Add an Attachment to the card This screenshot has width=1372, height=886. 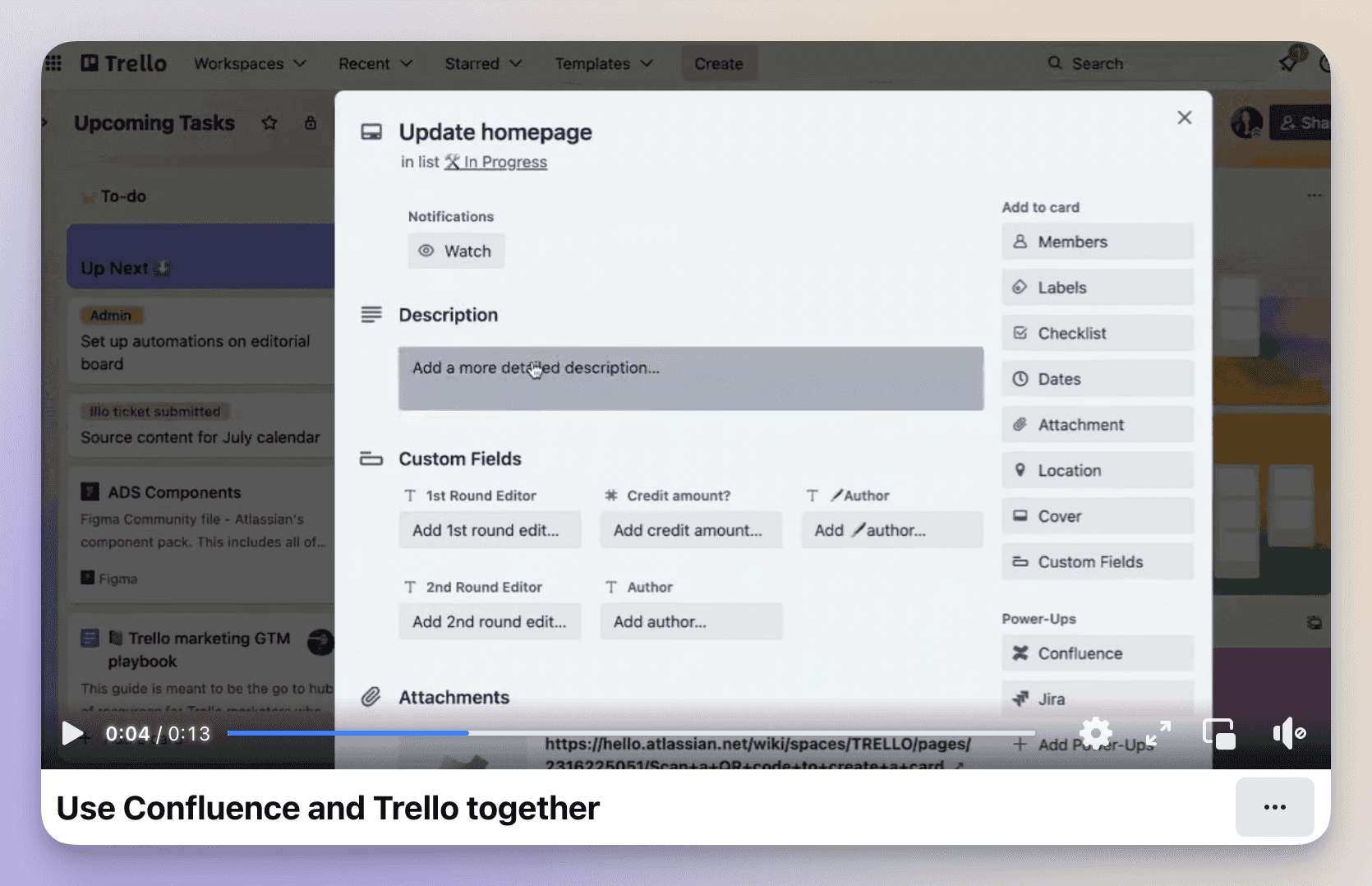[1098, 425]
